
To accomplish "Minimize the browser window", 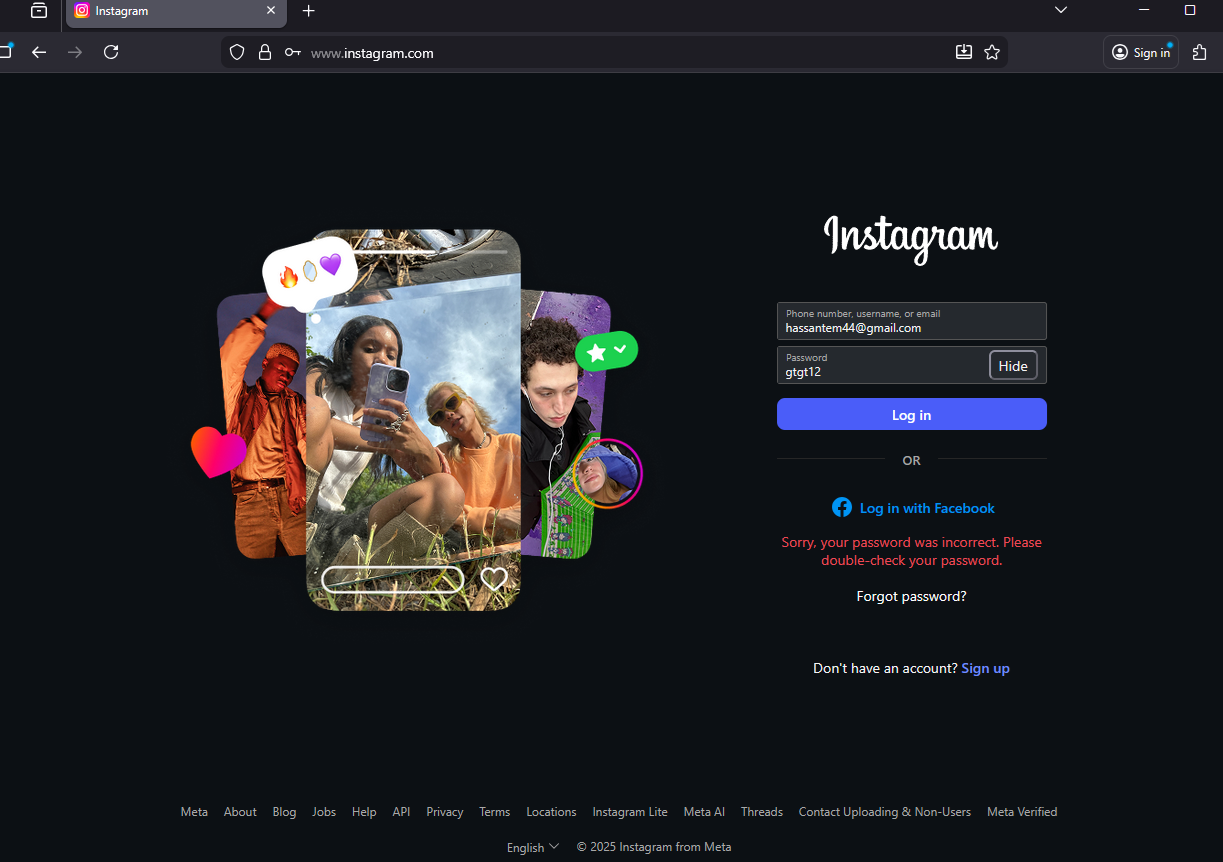I will (x=1144, y=10).
